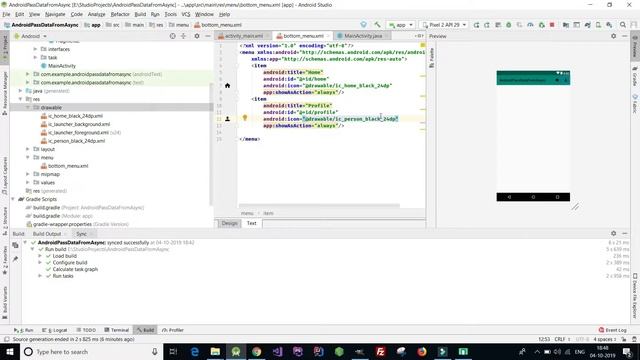This screenshot has height=360, width=640.
Task: Click the Build panel settings gear
Action: pyautogui.click(x=613, y=233)
